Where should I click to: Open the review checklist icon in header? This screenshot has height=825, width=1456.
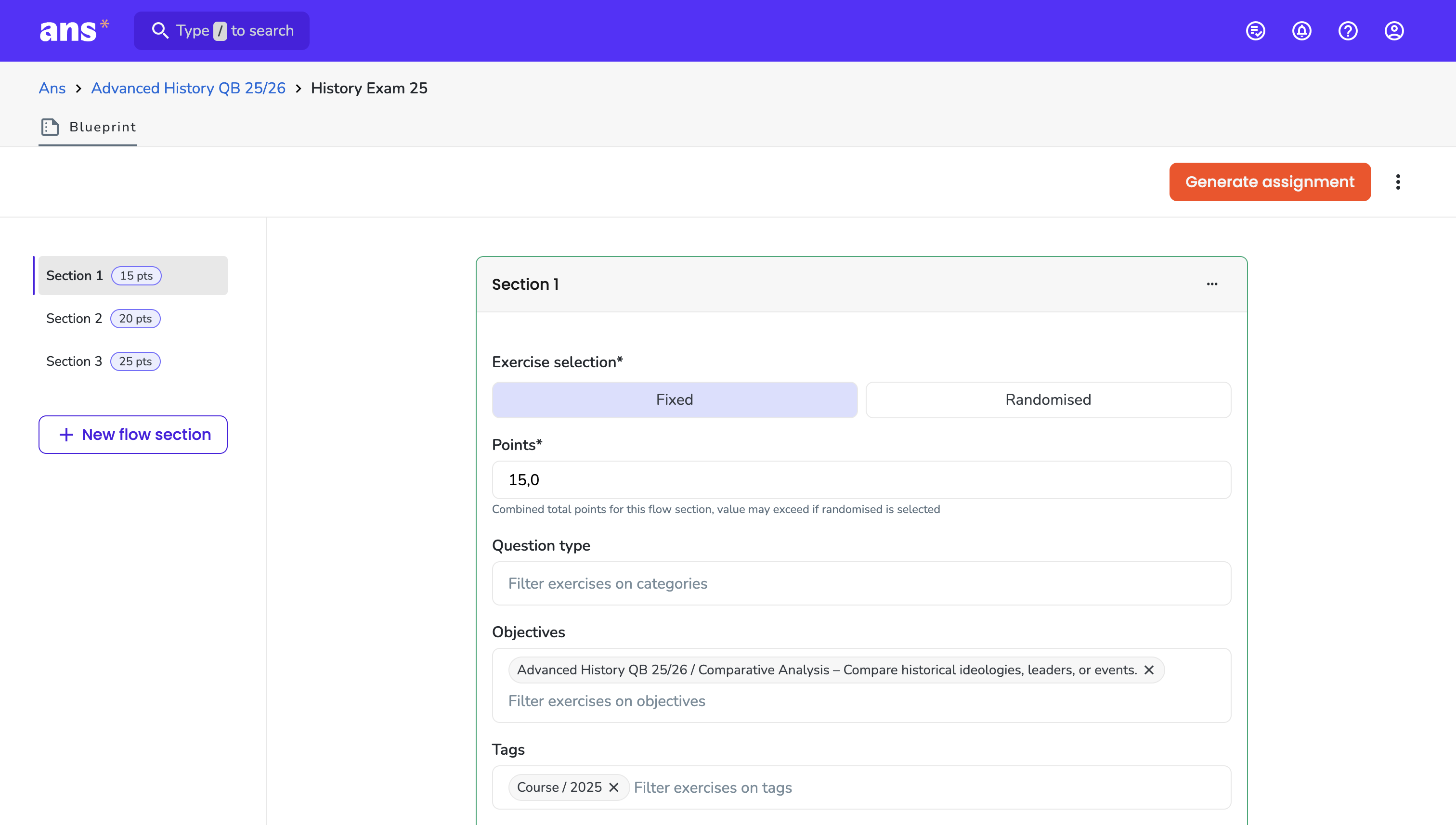click(1255, 31)
